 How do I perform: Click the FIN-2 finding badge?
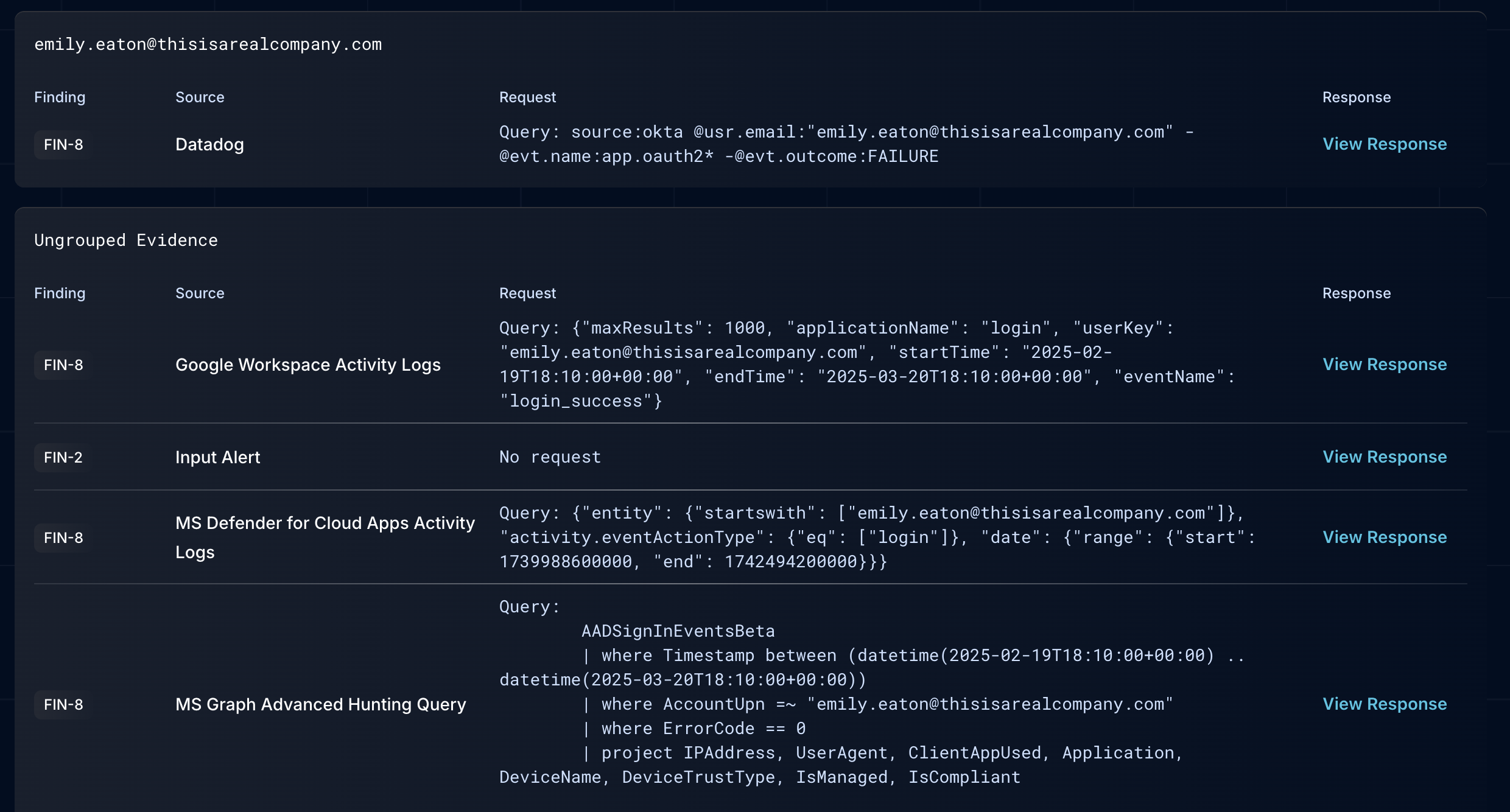(63, 458)
